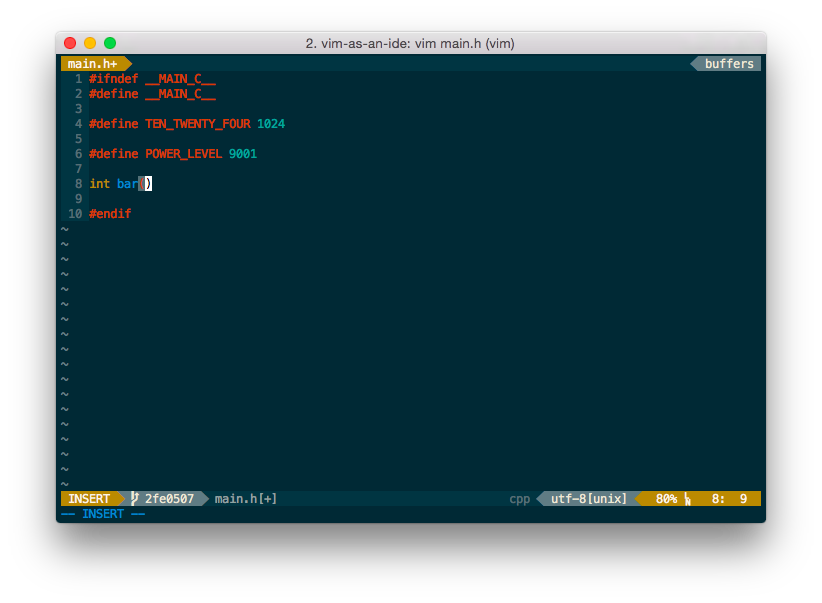Click the 80% file position indicator
The image size is (822, 603).
(x=666, y=498)
